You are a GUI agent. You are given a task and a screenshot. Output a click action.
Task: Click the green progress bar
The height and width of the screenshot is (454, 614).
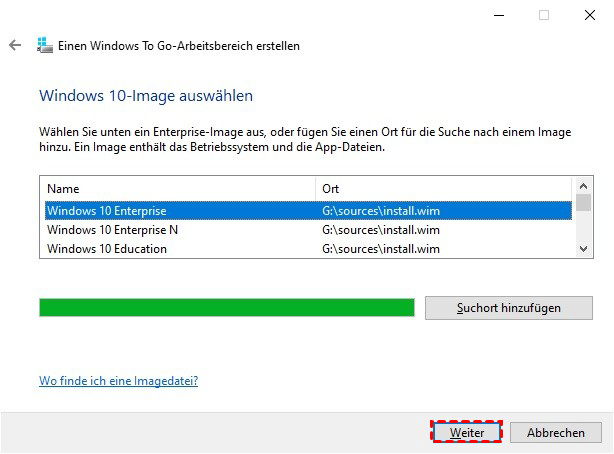[x=226, y=307]
